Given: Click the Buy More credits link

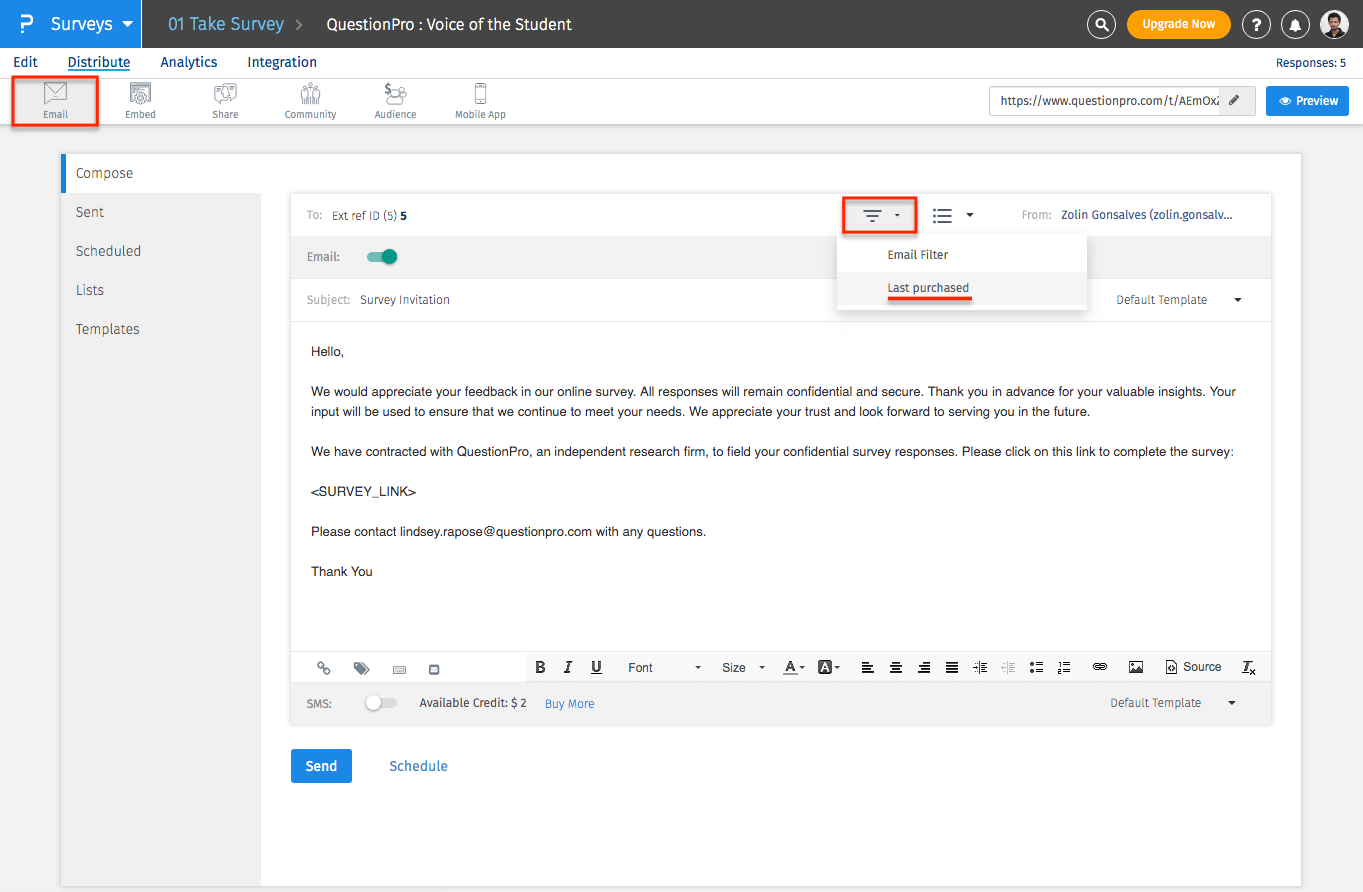Looking at the screenshot, I should point(569,704).
